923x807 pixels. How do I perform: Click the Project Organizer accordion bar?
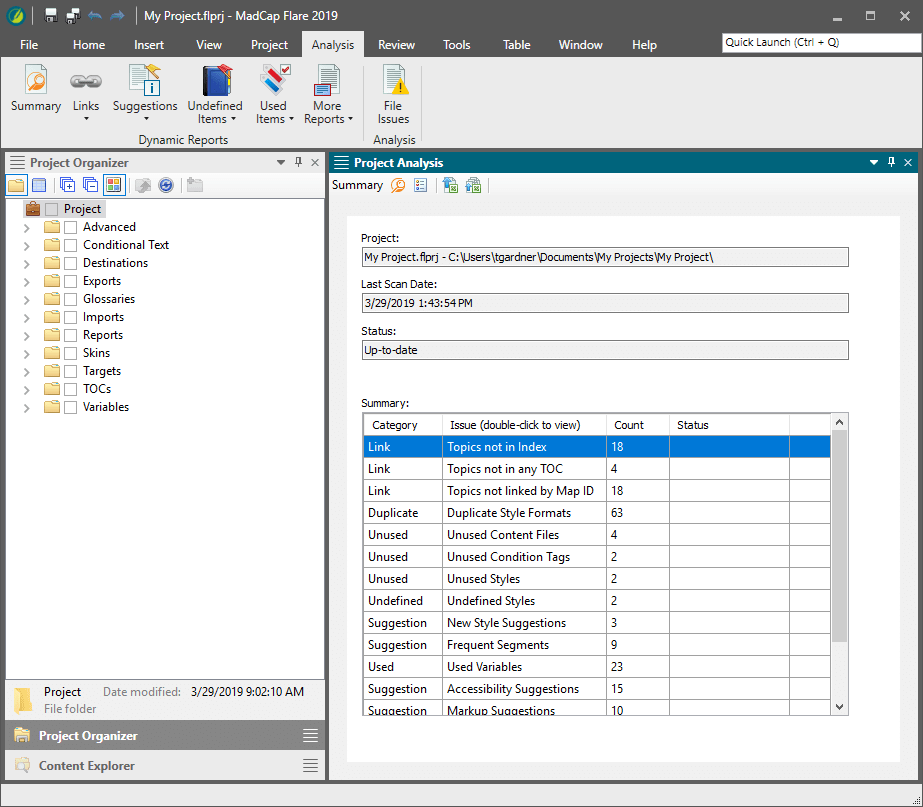click(x=165, y=736)
